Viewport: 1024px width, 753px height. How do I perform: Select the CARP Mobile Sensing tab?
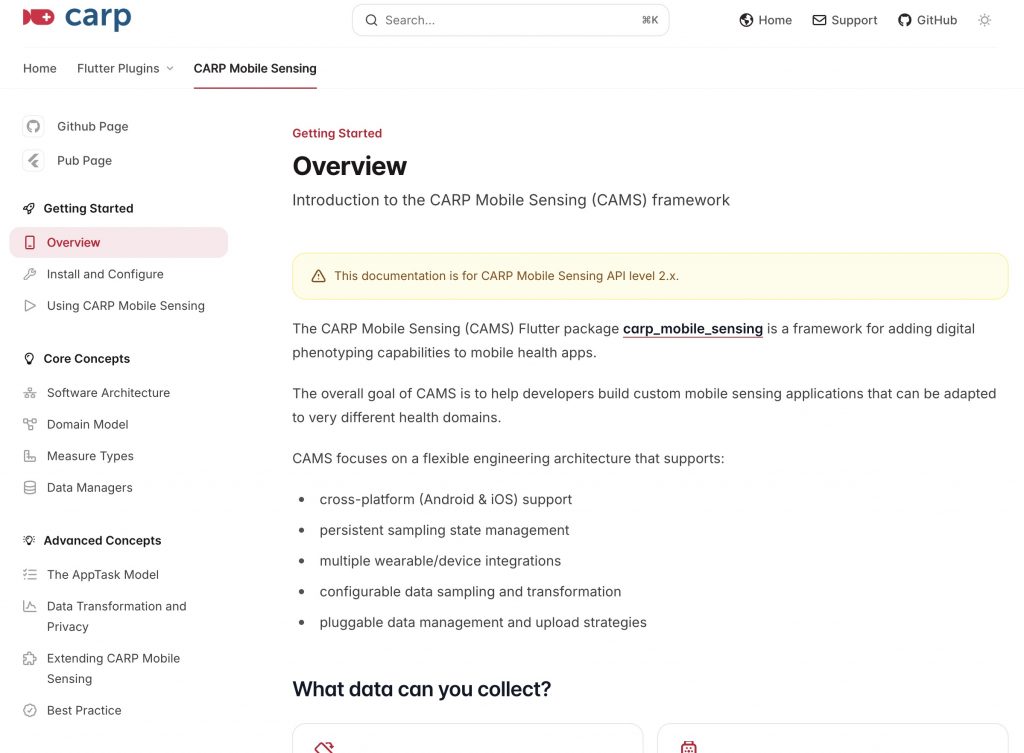[255, 68]
